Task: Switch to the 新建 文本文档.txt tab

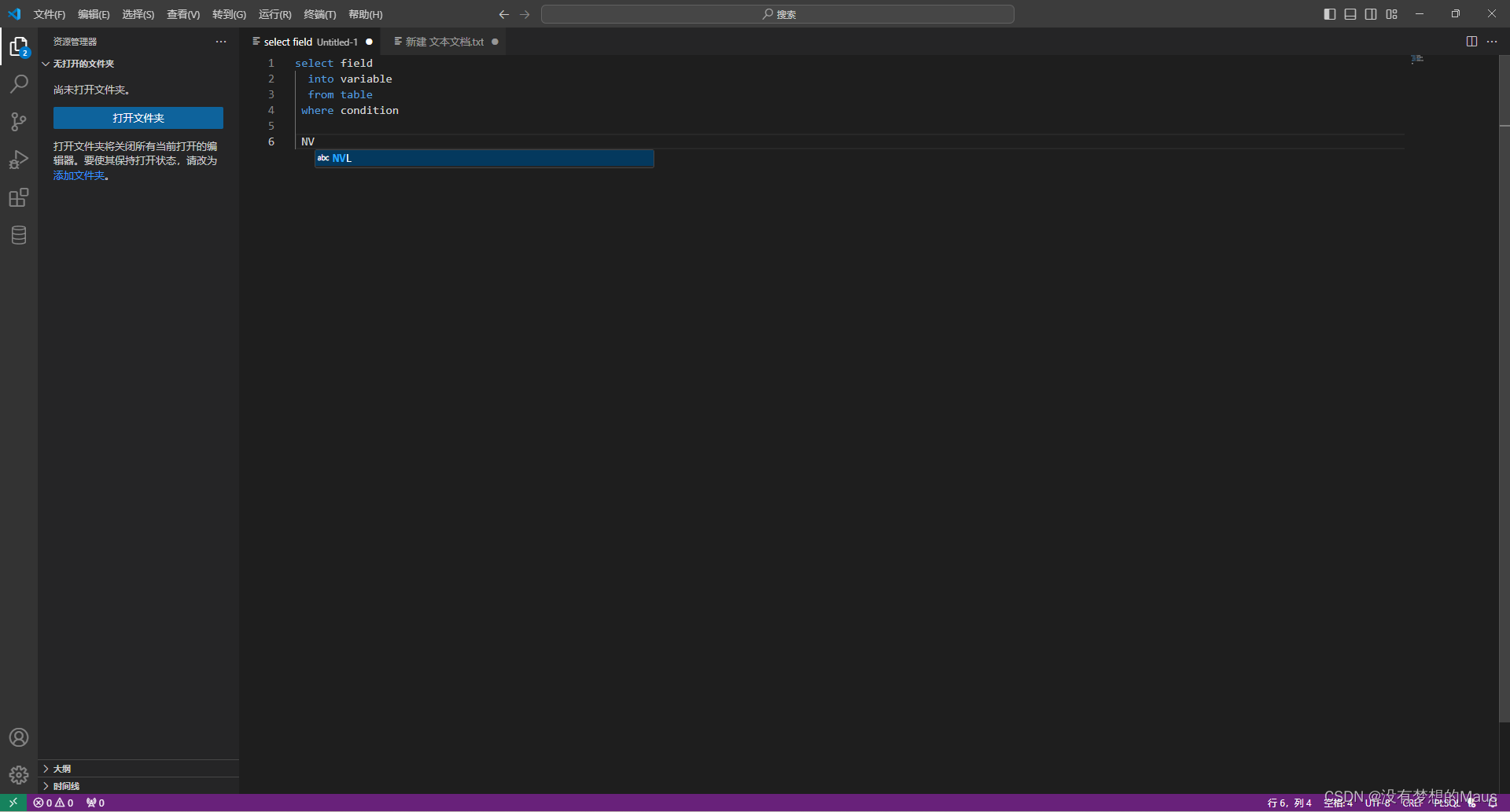Action: [x=443, y=42]
